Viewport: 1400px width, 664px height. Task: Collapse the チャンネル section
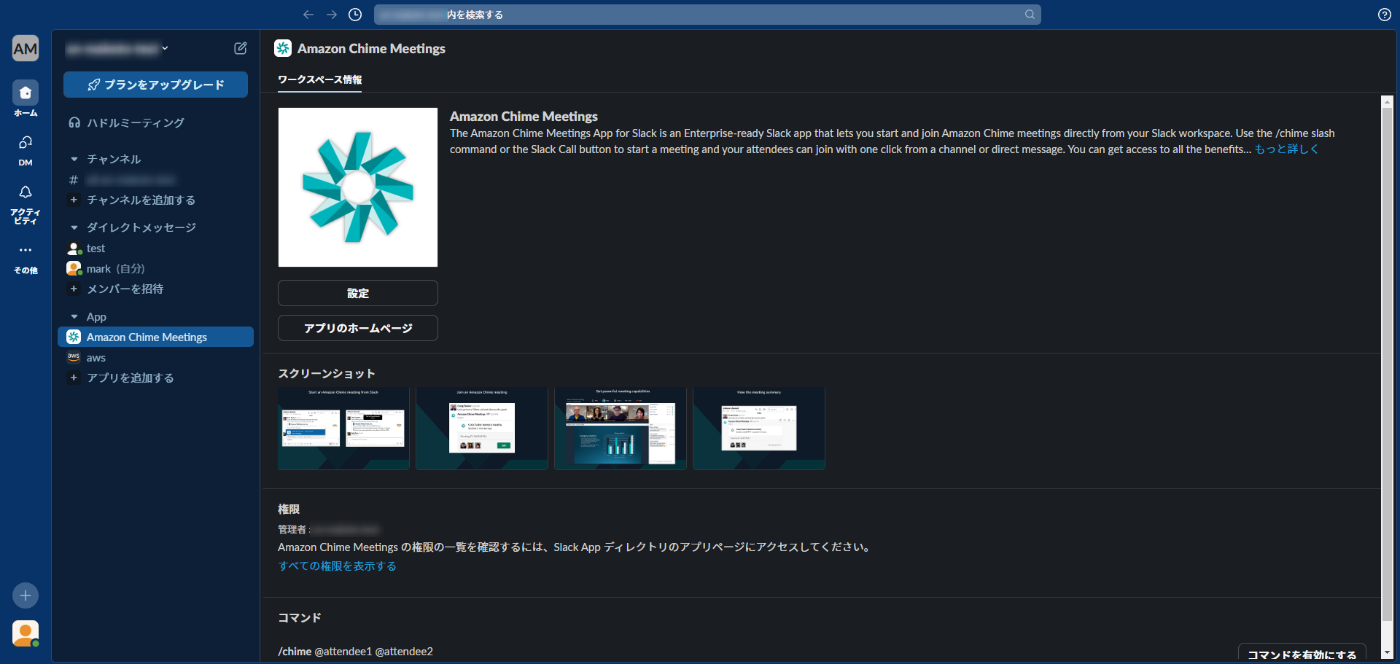(x=74, y=159)
